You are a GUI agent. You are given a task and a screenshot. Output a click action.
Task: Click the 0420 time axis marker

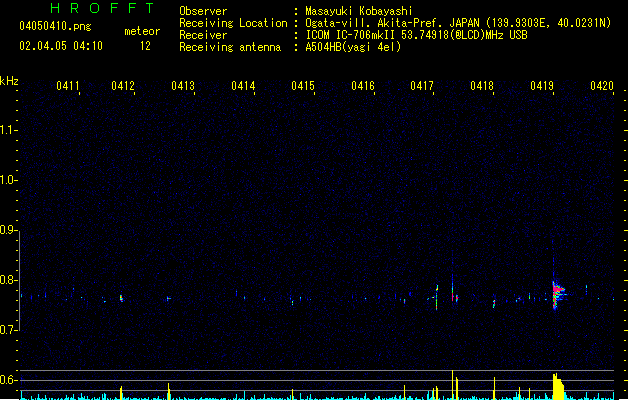pyautogui.click(x=602, y=86)
